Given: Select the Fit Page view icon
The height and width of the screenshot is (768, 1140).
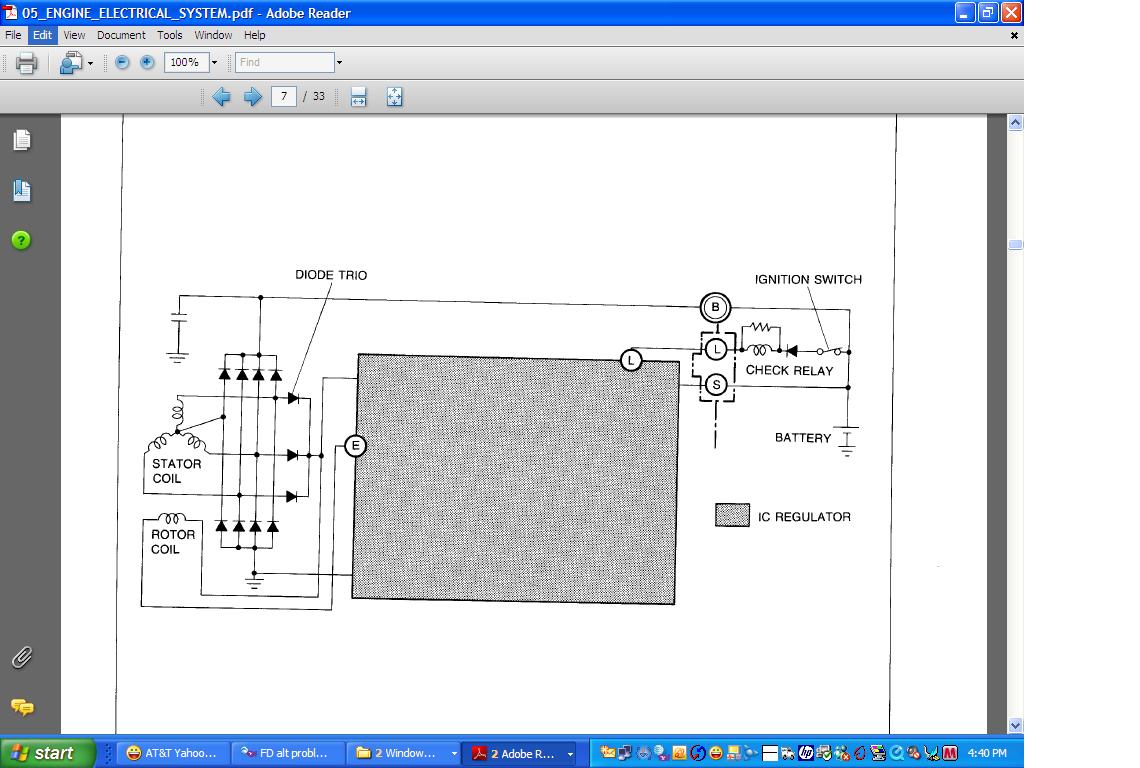Looking at the screenshot, I should [x=394, y=97].
